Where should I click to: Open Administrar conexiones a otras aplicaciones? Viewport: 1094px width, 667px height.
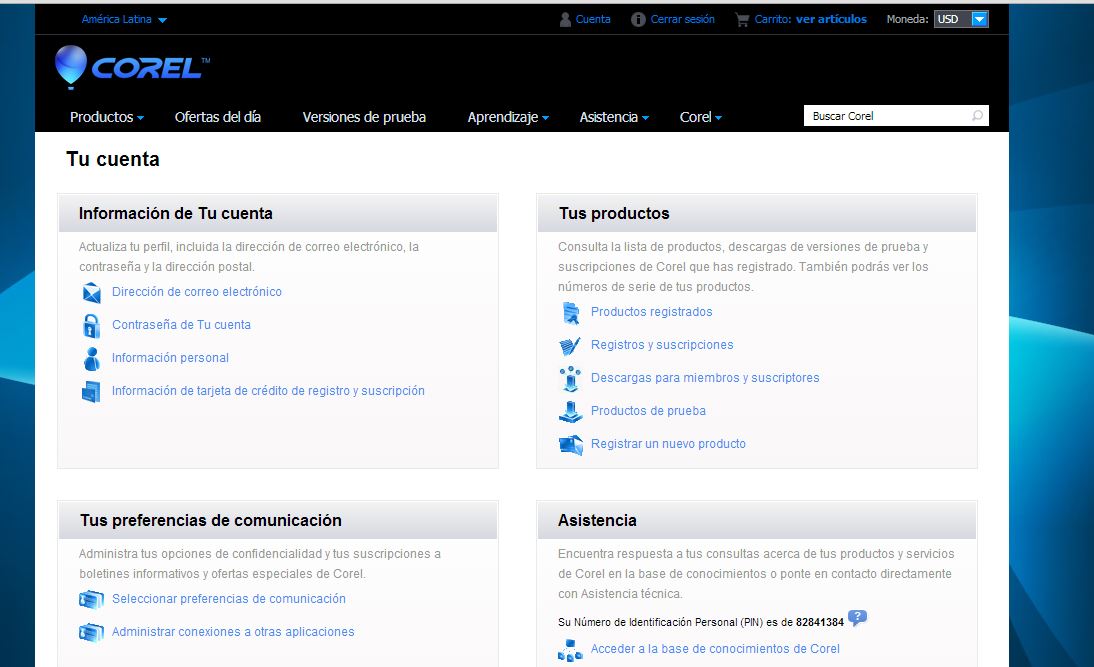pyautogui.click(x=233, y=632)
